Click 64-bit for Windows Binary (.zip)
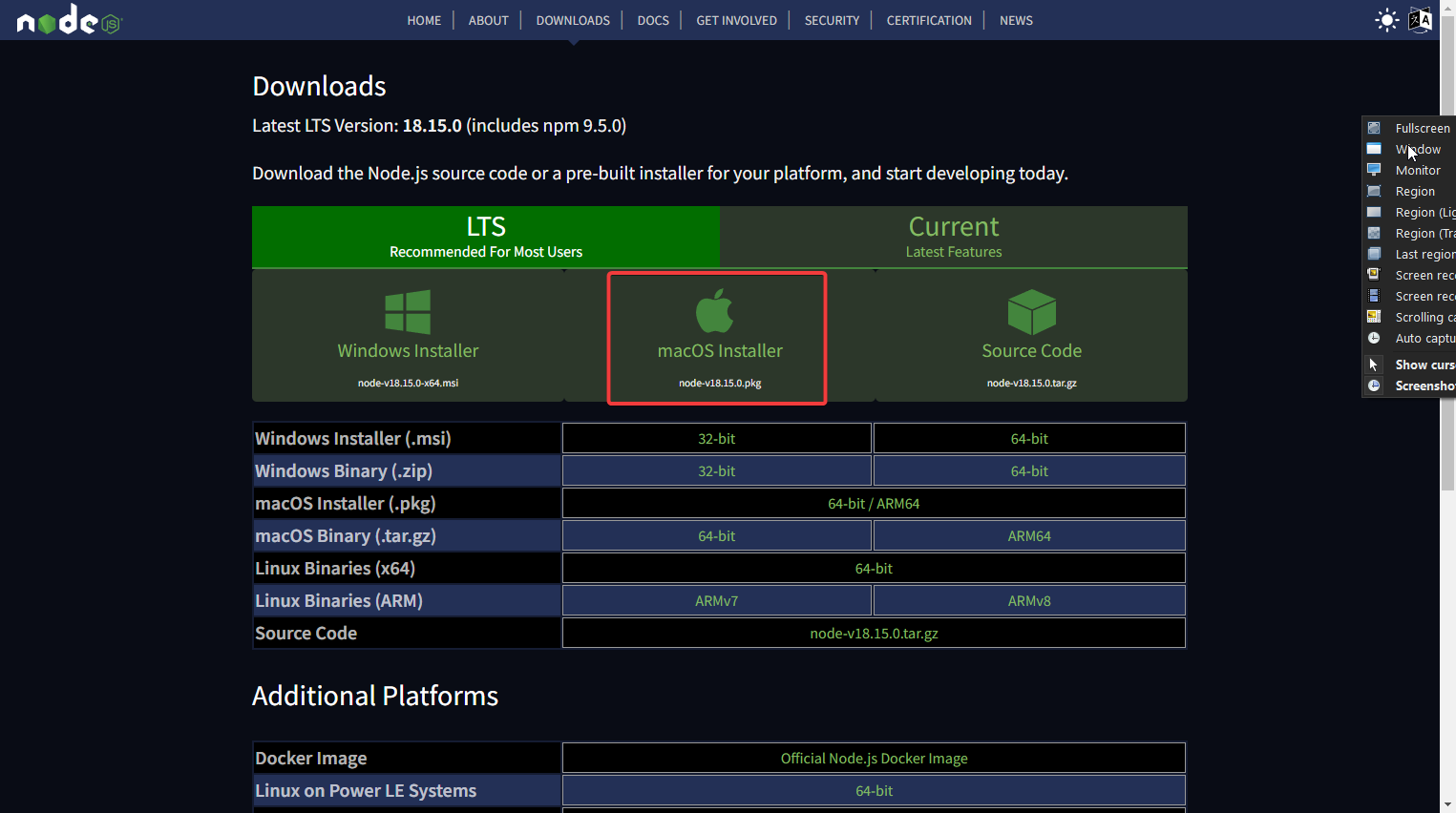This screenshot has height=813, width=1456. click(1029, 470)
